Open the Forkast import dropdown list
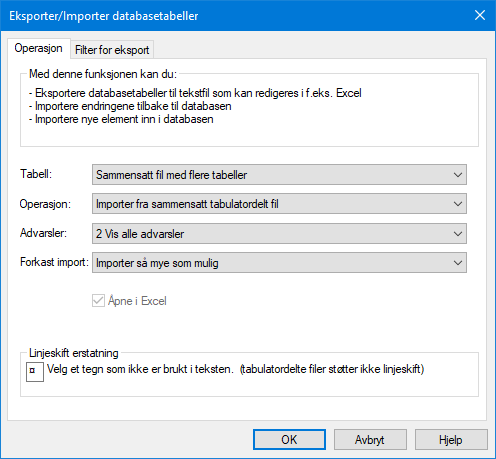Image resolution: width=496 pixels, height=459 pixels. click(x=279, y=263)
